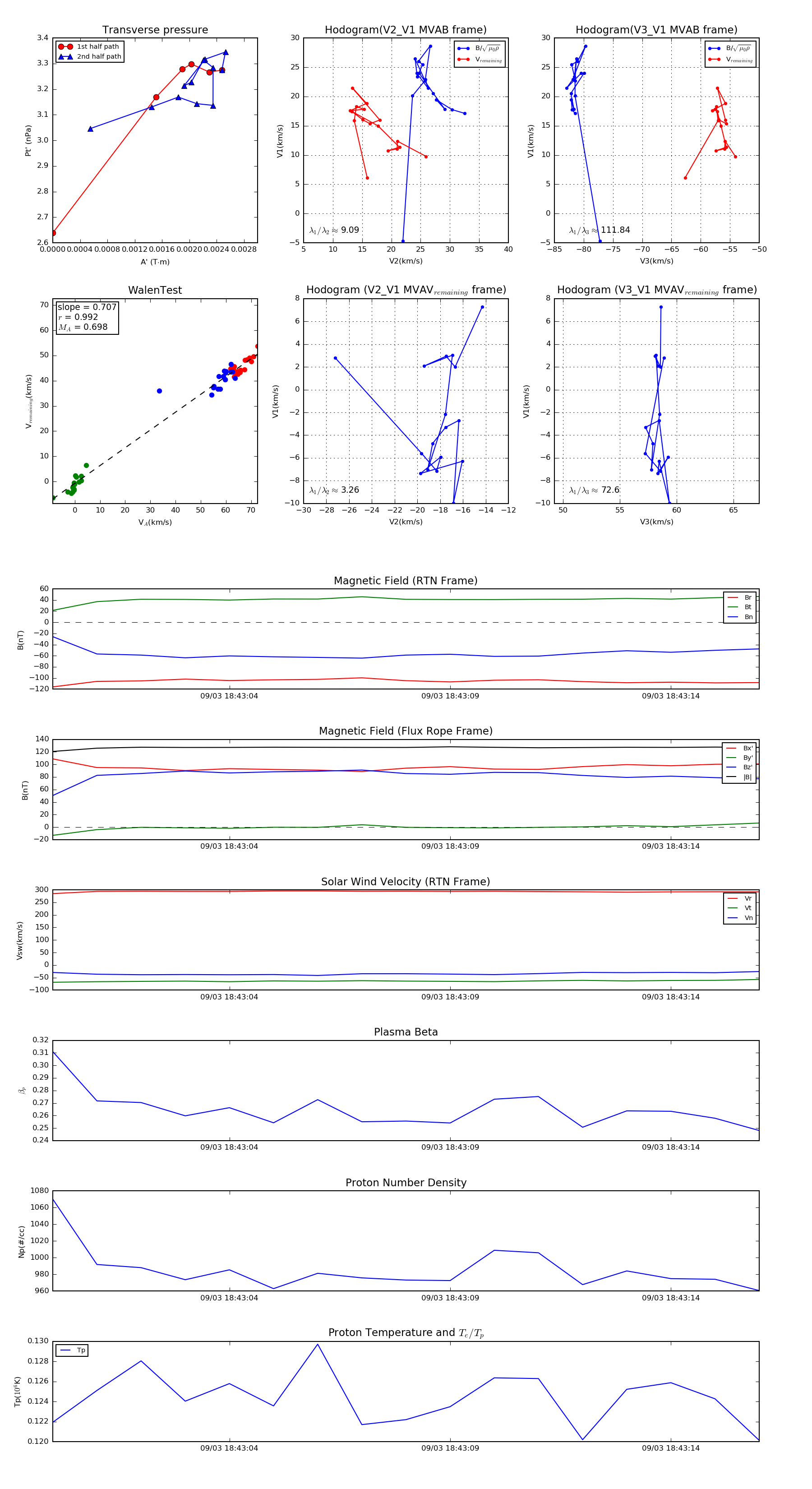Screen dimensions: 812x1489
Task: Click the 'Proton Number Density' title
Action: click(x=406, y=1183)
